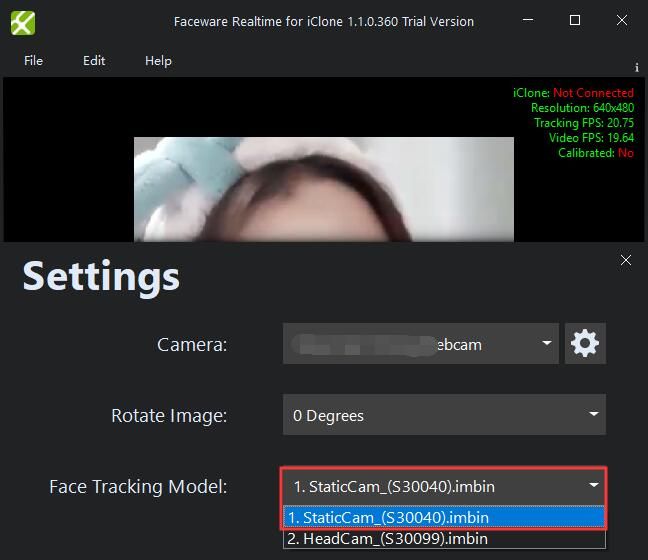
Task: Click on the webcam video preview
Action: [x=323, y=190]
